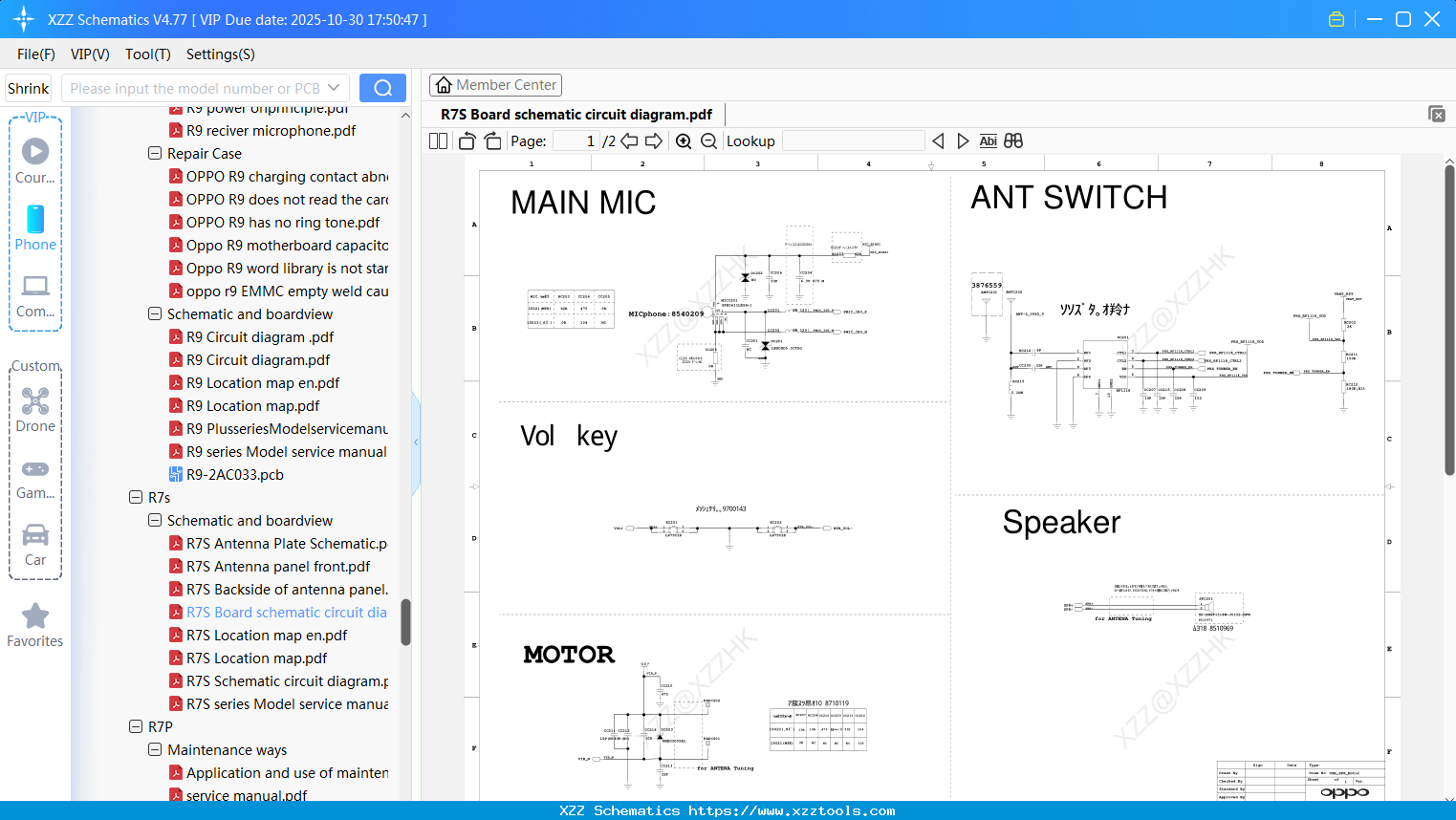Open the binoculars search tool
This screenshot has width=1456, height=820.
click(1013, 140)
